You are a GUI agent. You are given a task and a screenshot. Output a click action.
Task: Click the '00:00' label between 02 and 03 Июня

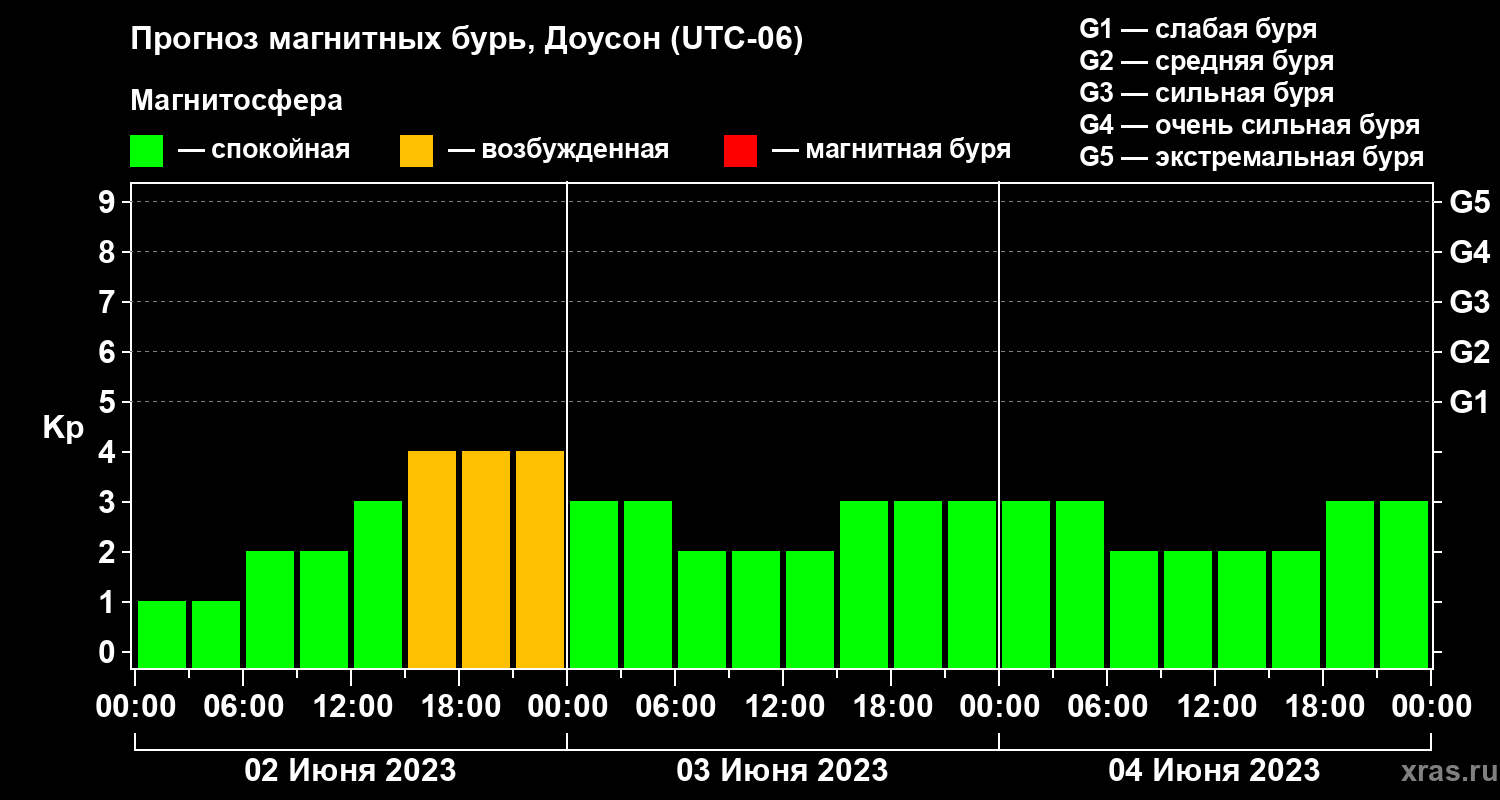[x=567, y=707]
